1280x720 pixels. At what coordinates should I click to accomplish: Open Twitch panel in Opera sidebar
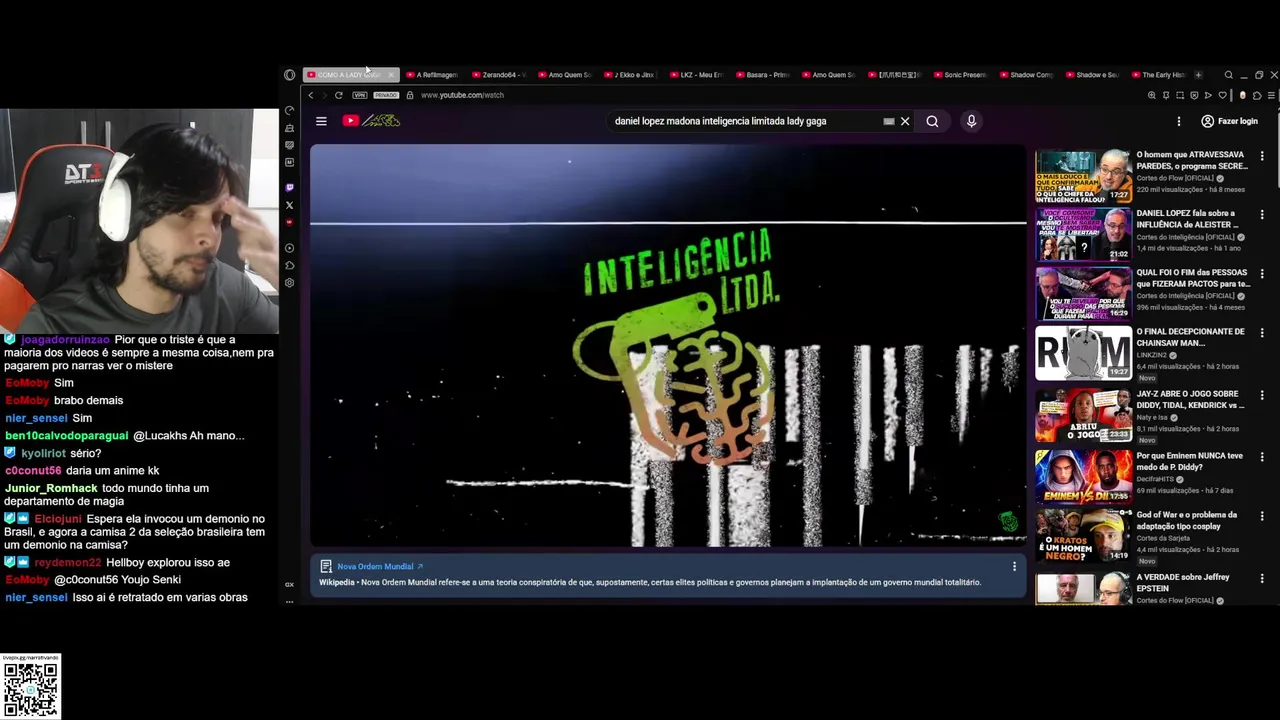(289, 188)
